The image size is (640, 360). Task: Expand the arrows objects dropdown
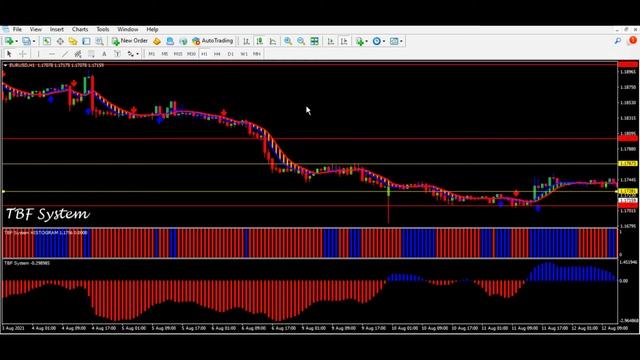pyautogui.click(x=138, y=54)
